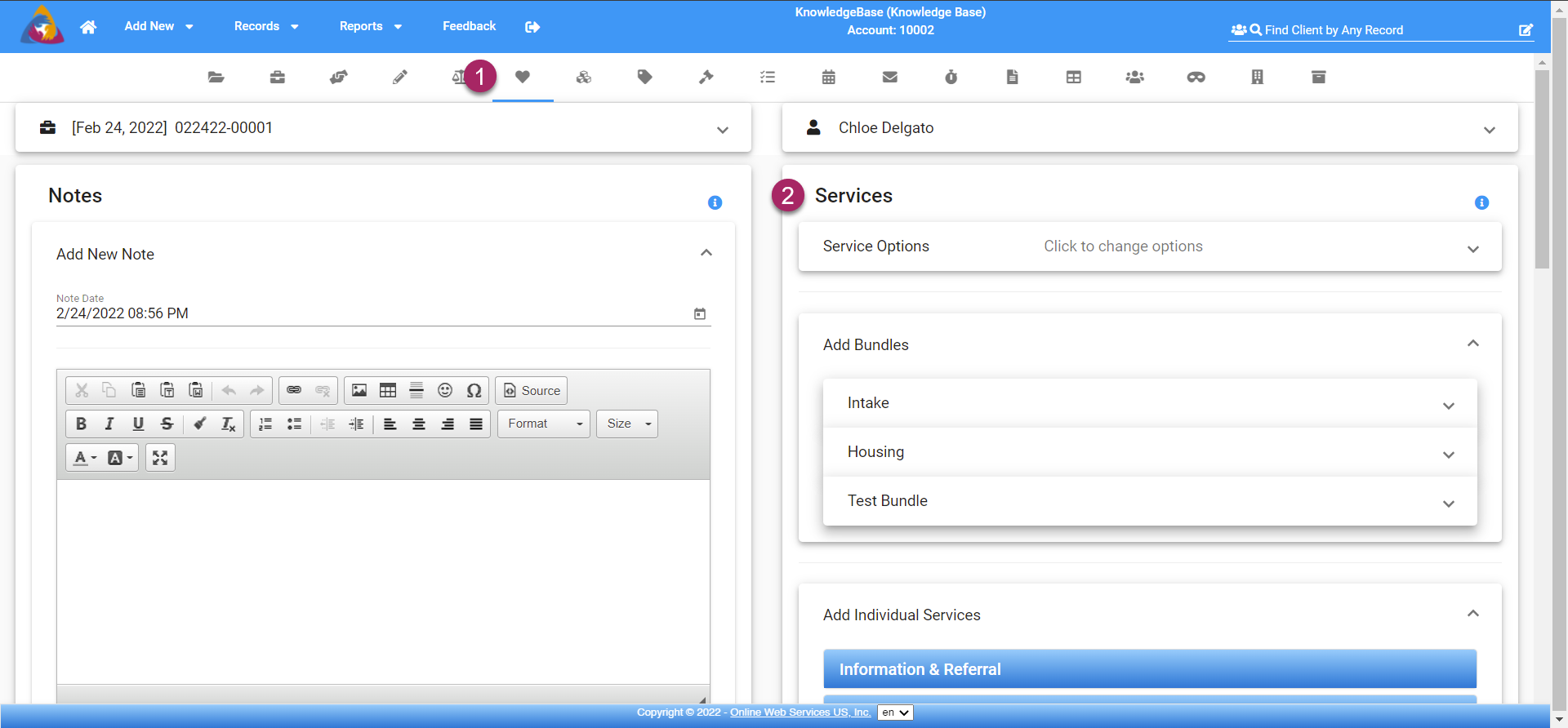The width and height of the screenshot is (1568, 728).
Task: Expand the Housing bundle
Action: pos(1150,452)
